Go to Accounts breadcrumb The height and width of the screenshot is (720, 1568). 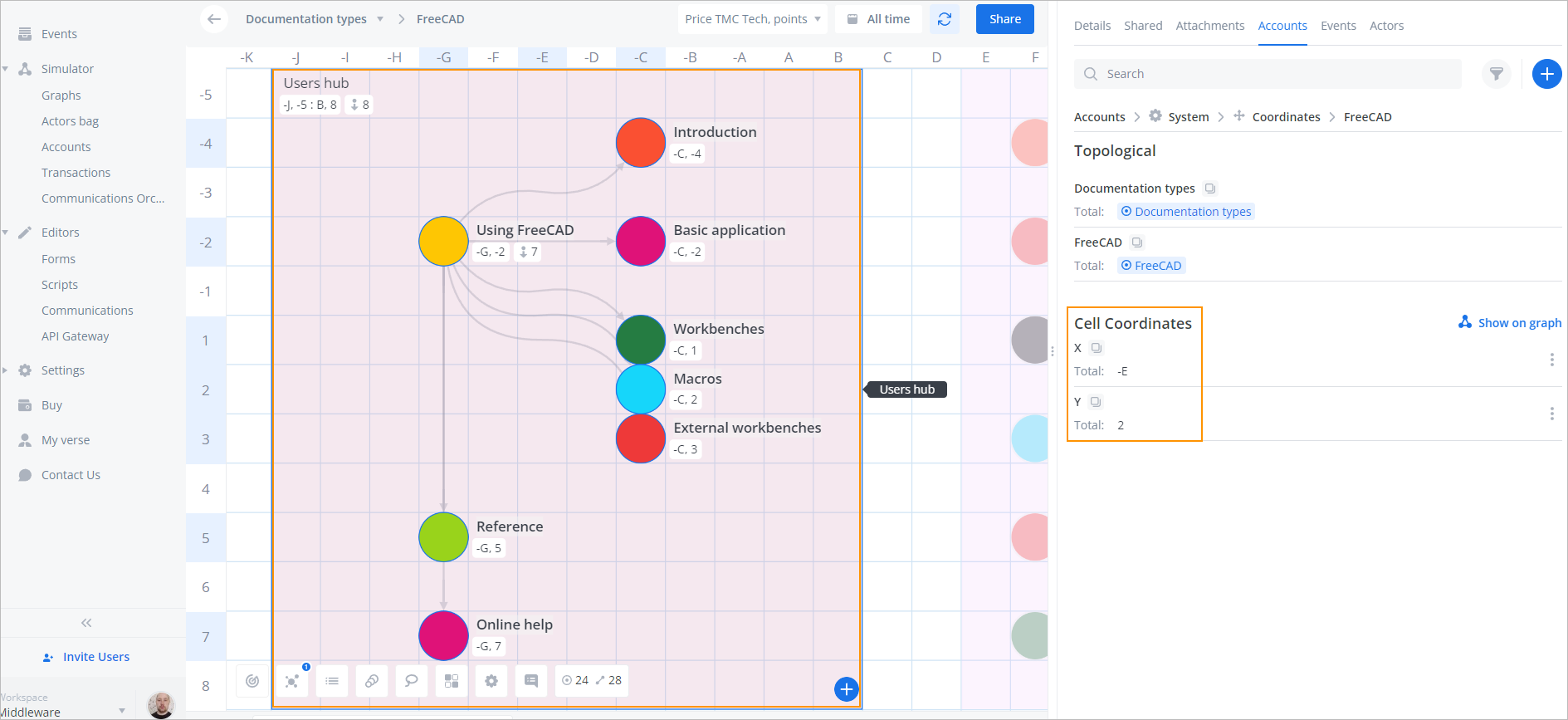pyautogui.click(x=1100, y=117)
